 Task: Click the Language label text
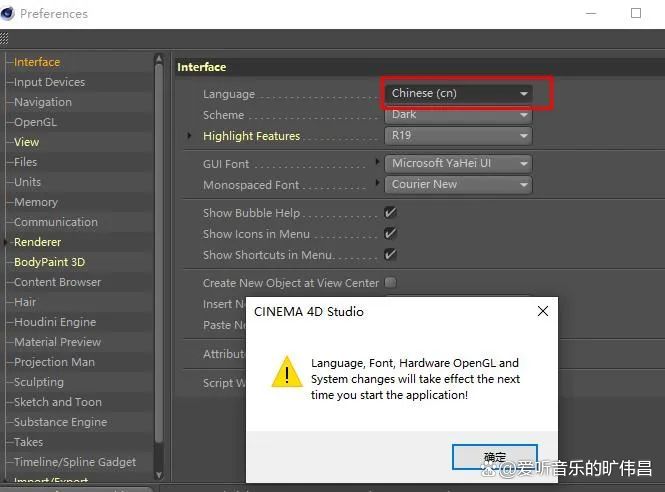click(229, 94)
